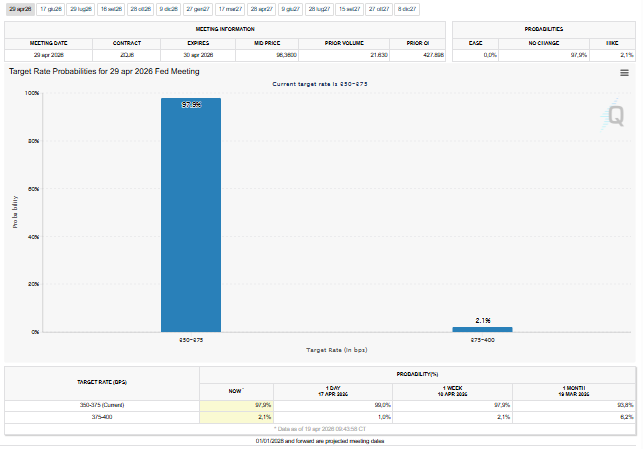Switch to the 27 gen27 meeting tab
The width and height of the screenshot is (643, 449).
click(199, 8)
